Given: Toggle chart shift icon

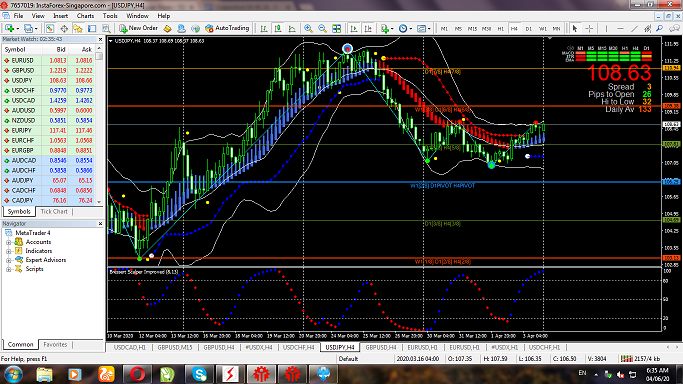Looking at the screenshot, I should 368,28.
